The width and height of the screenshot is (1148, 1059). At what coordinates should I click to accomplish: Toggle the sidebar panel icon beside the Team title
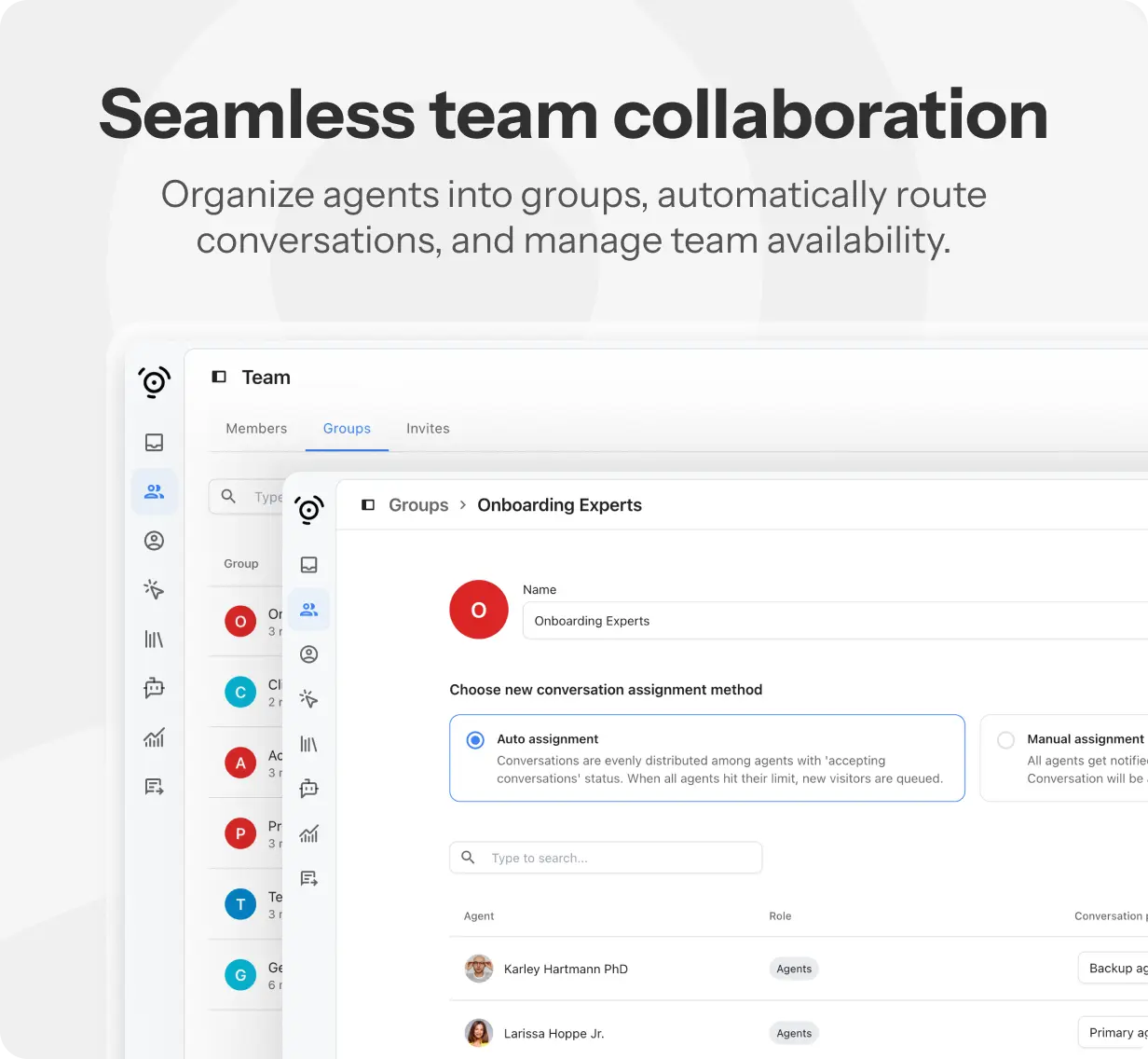(219, 378)
